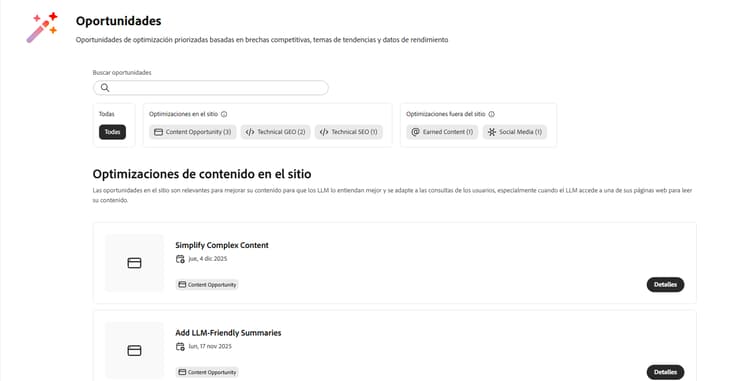Open Detalles for Add LLM-Friendly Summaries
Image resolution: width=750 pixels, height=381 pixels.
[665, 372]
